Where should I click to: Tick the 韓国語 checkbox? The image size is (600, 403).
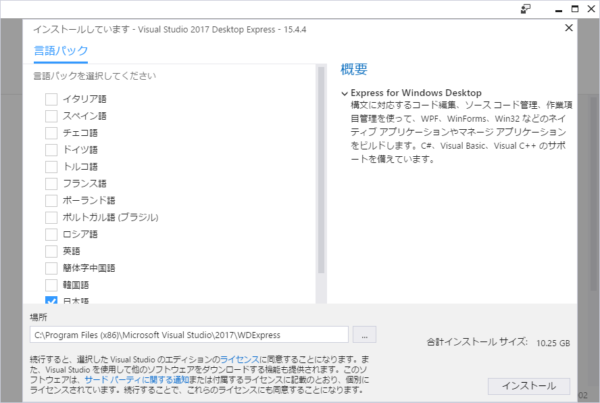click(51, 285)
